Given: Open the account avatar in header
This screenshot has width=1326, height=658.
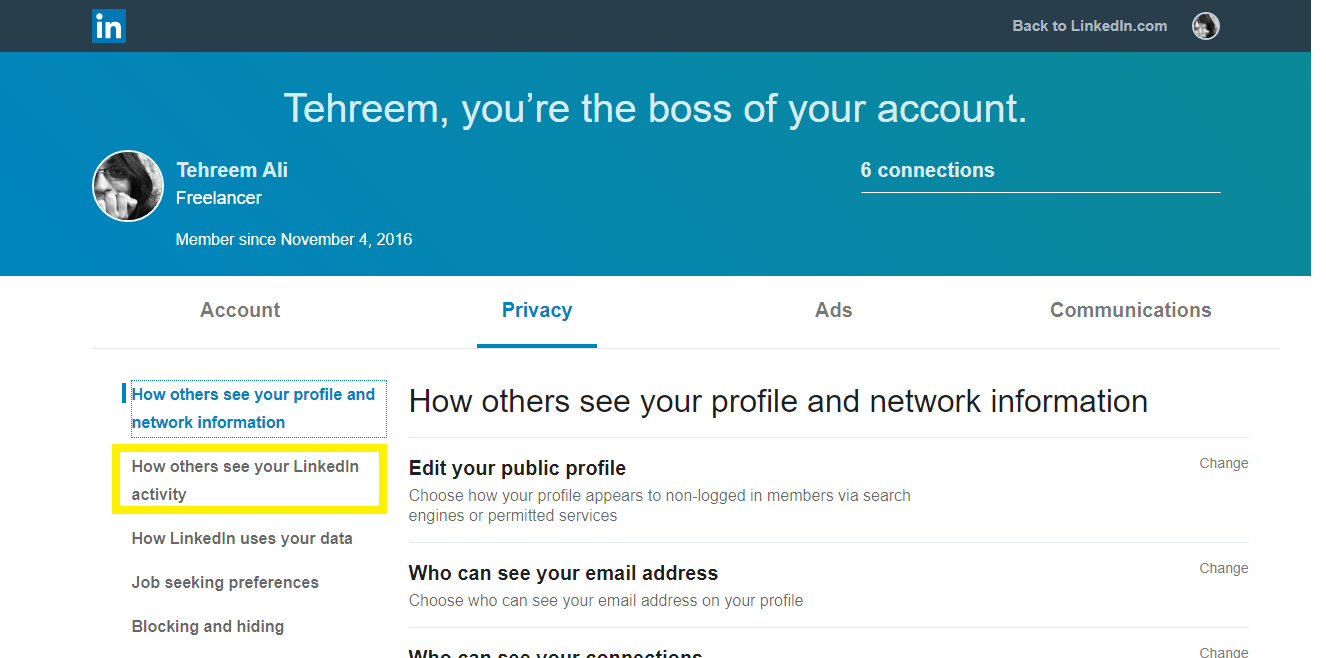Looking at the screenshot, I should pos(1206,26).
